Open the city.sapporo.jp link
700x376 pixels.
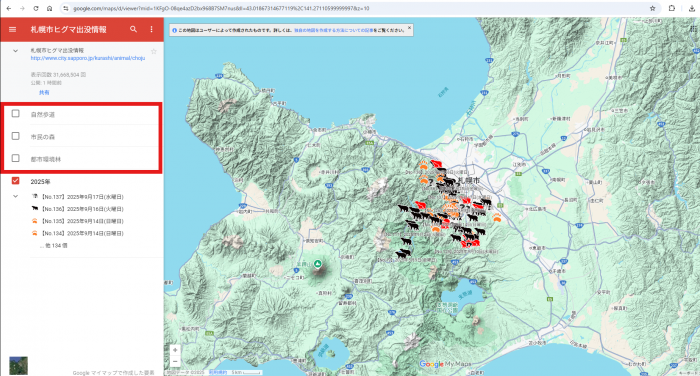(x=88, y=58)
